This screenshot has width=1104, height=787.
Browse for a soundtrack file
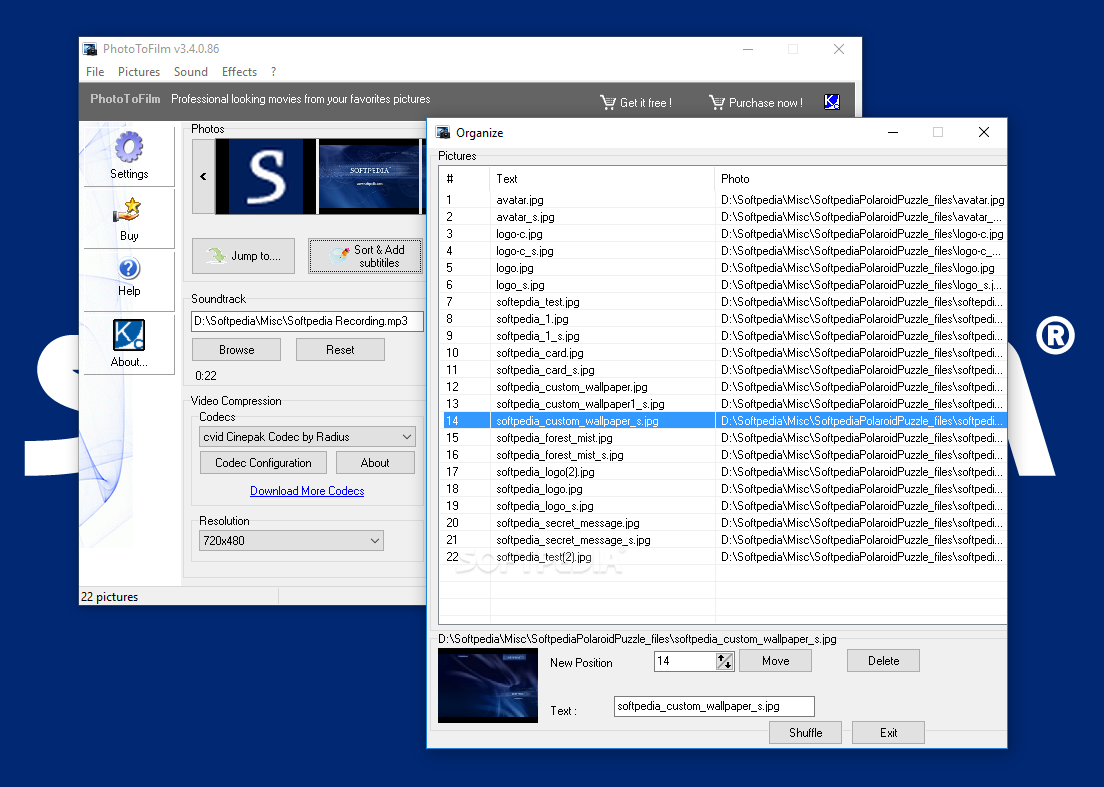click(x=237, y=350)
